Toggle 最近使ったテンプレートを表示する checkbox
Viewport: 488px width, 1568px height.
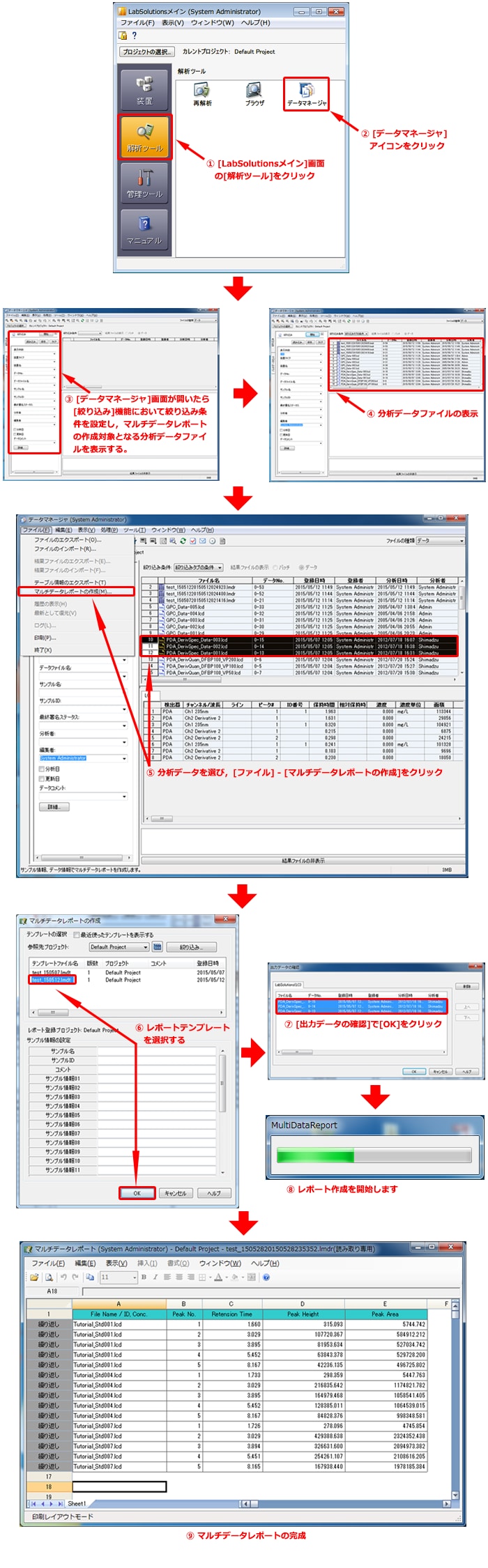(x=76, y=935)
